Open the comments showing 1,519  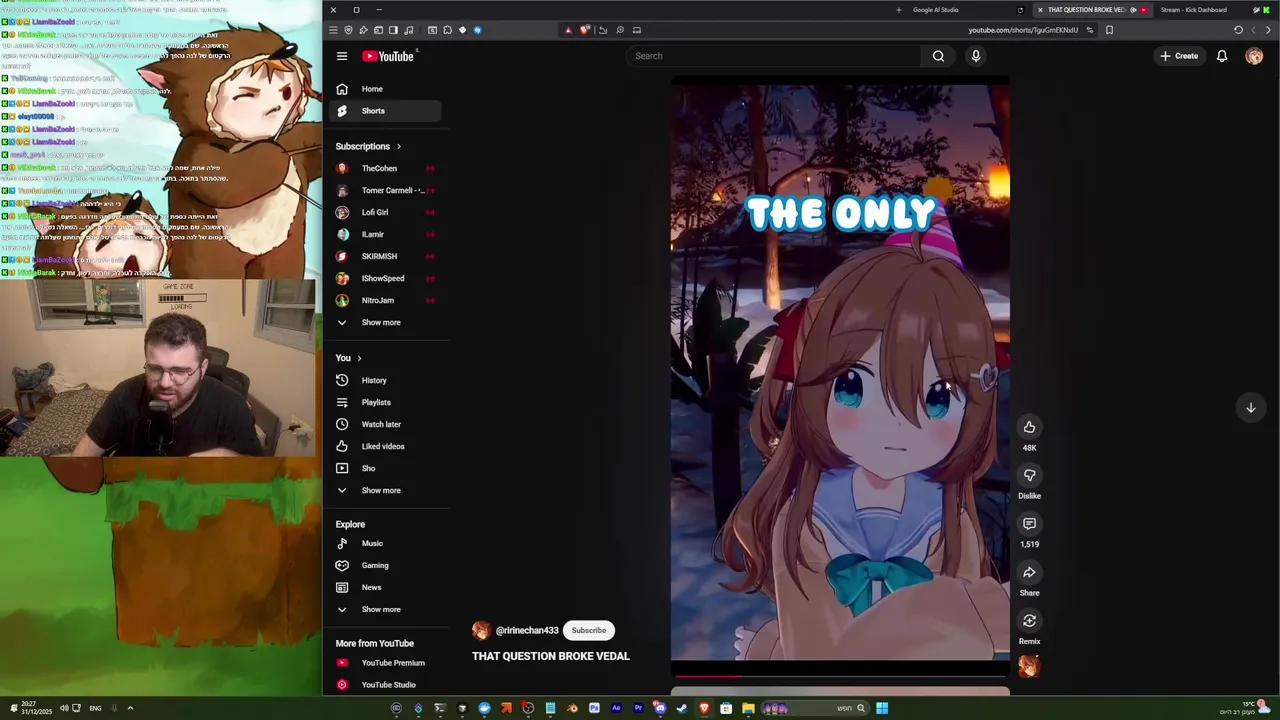[x=1029, y=524]
